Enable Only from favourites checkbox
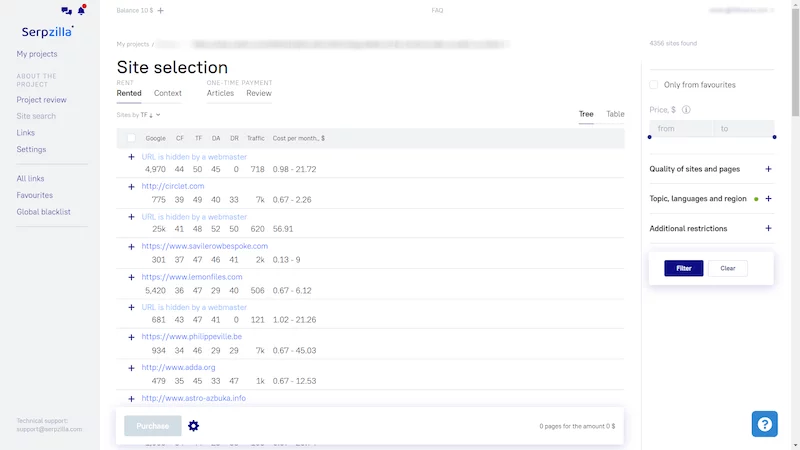 tap(654, 85)
